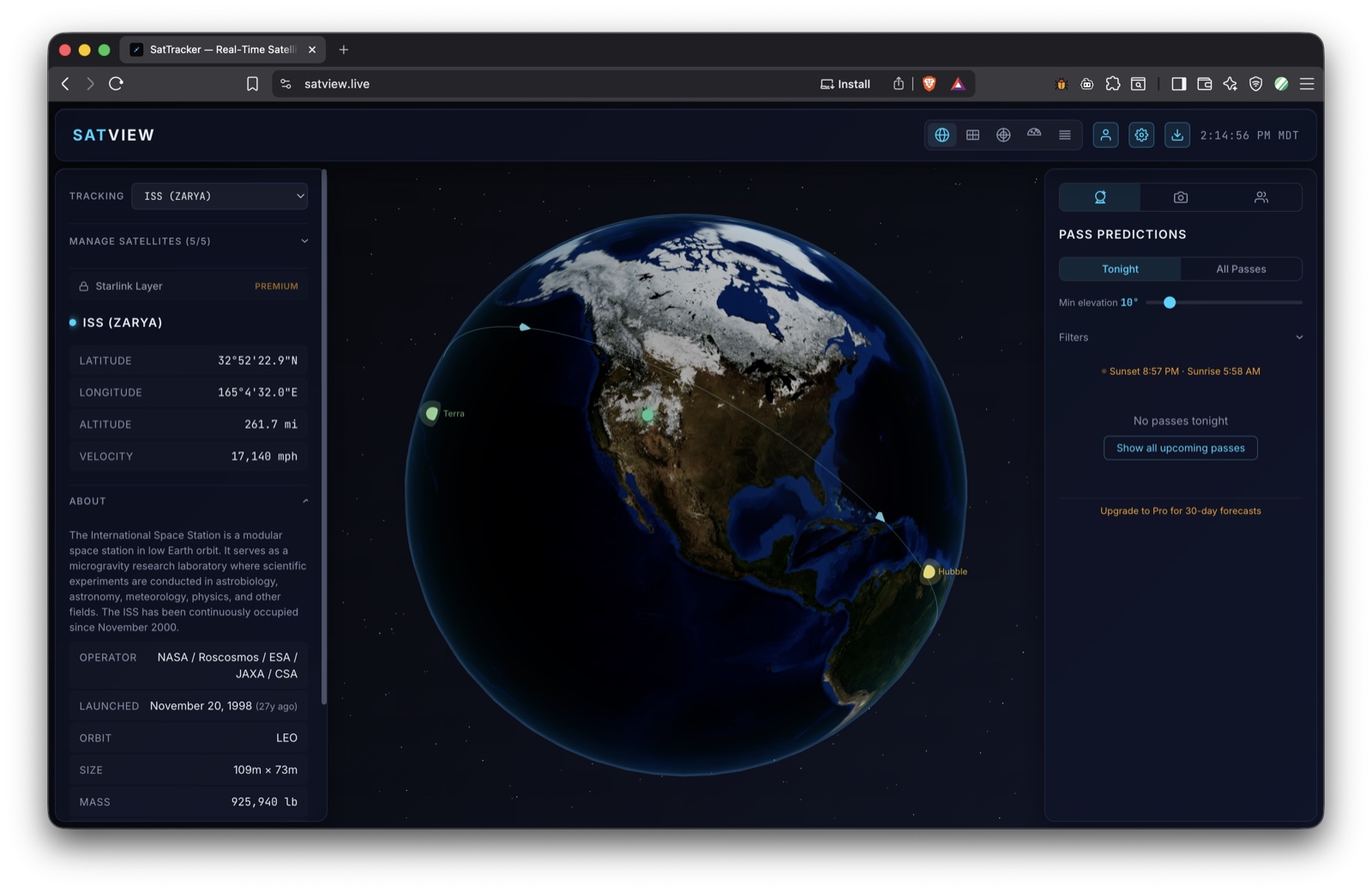Click the size value 109m × 73m

point(265,770)
